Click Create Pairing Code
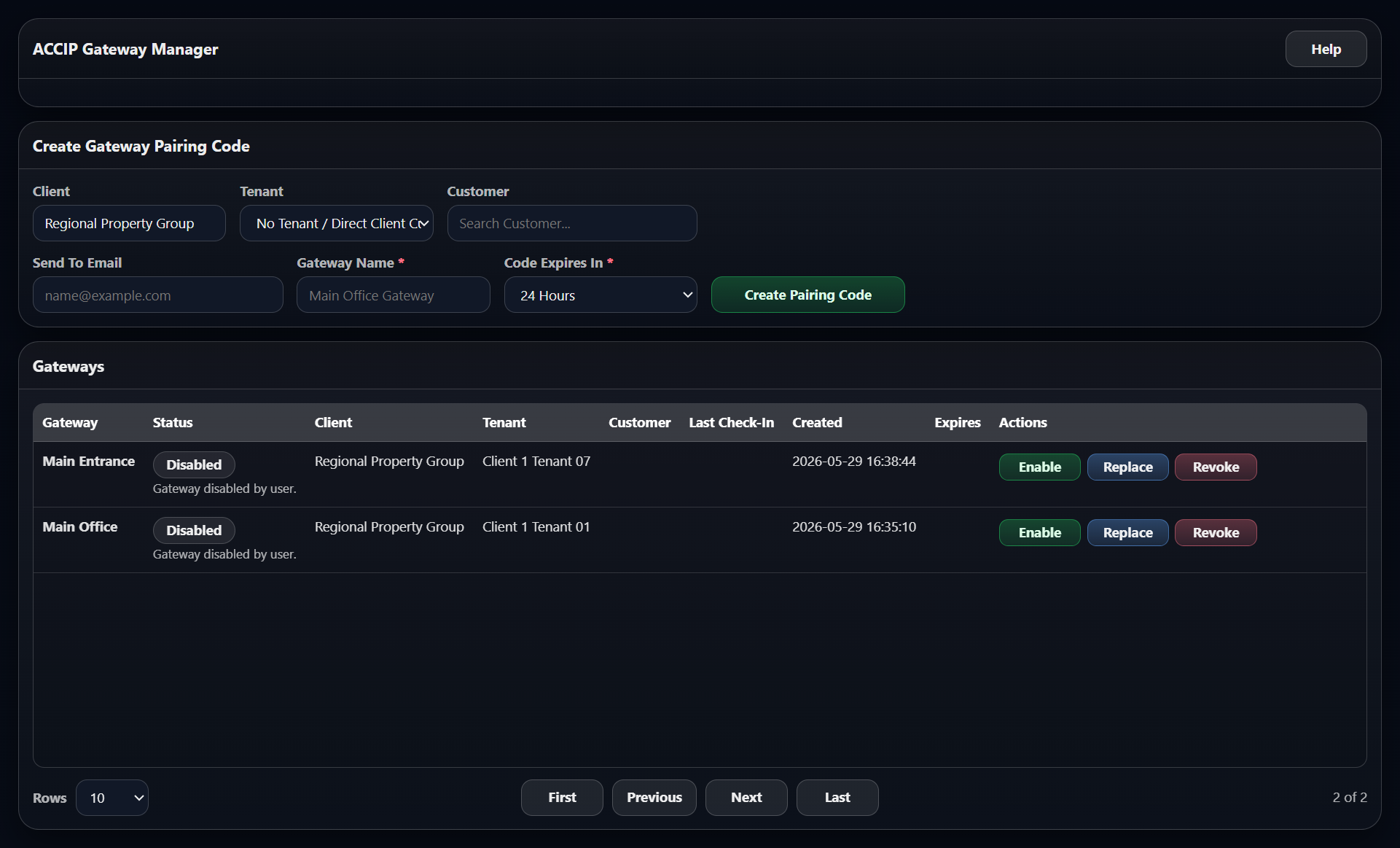1400x848 pixels. click(808, 295)
